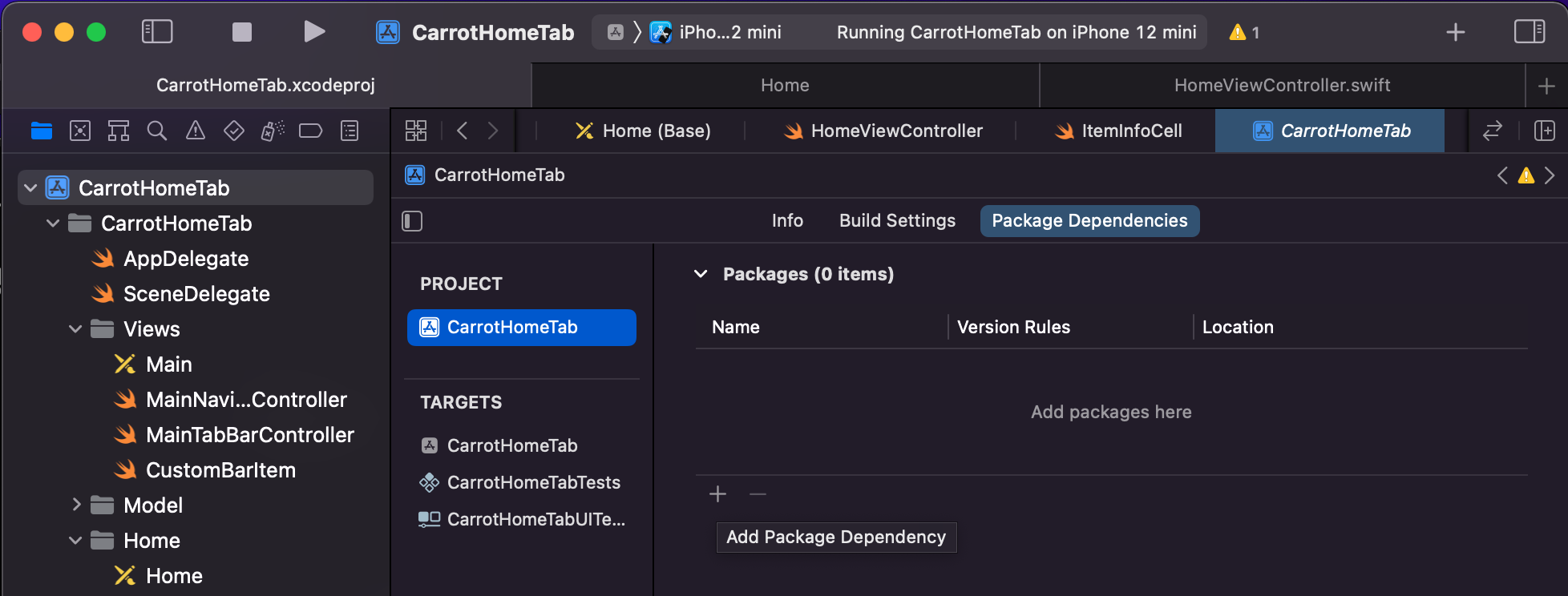Collapse the Views folder
The width and height of the screenshot is (1568, 596).
point(75,329)
